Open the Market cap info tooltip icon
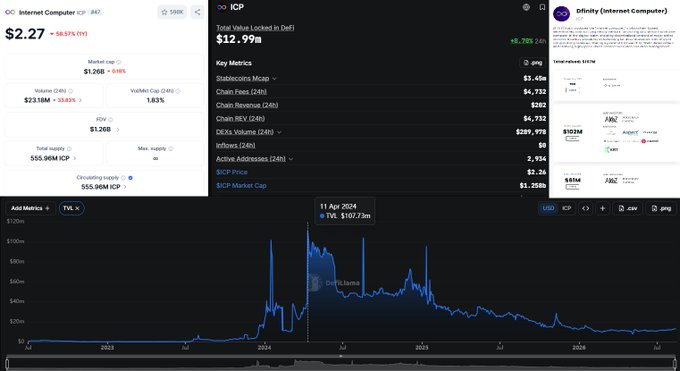This screenshot has height=371, width=680. pos(119,62)
